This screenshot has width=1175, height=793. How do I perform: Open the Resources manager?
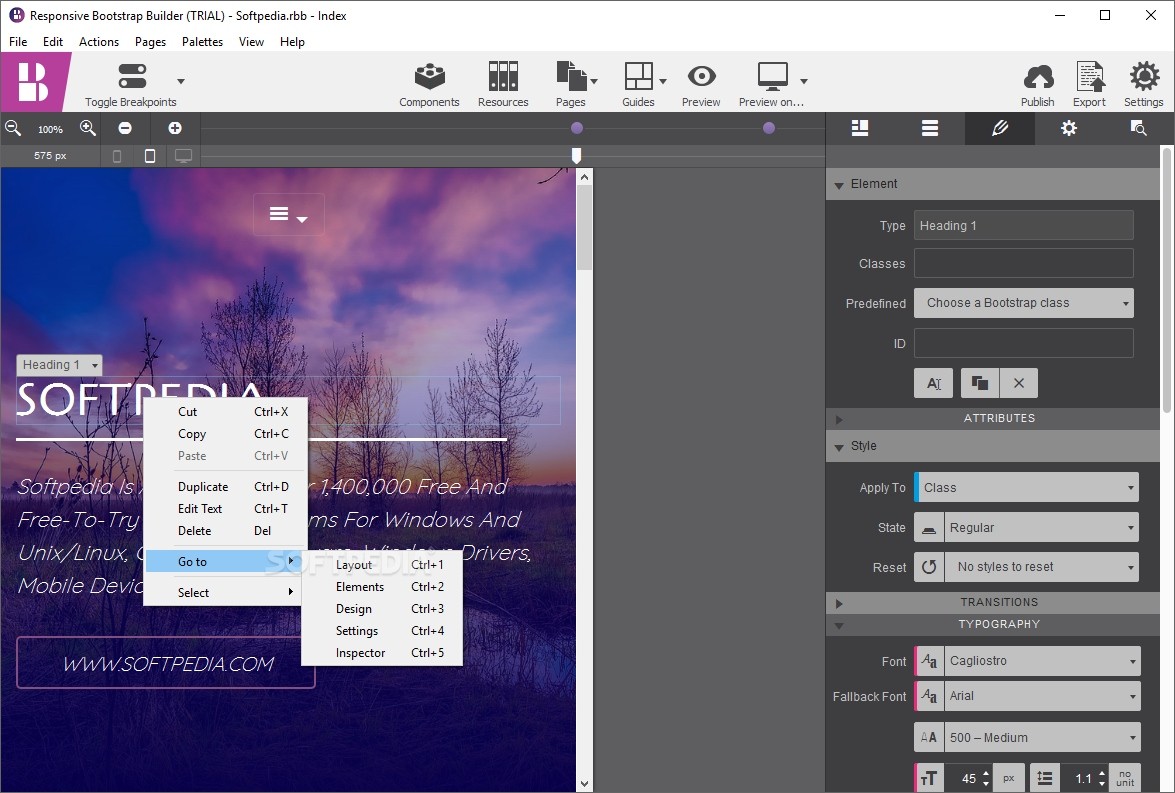[x=503, y=76]
